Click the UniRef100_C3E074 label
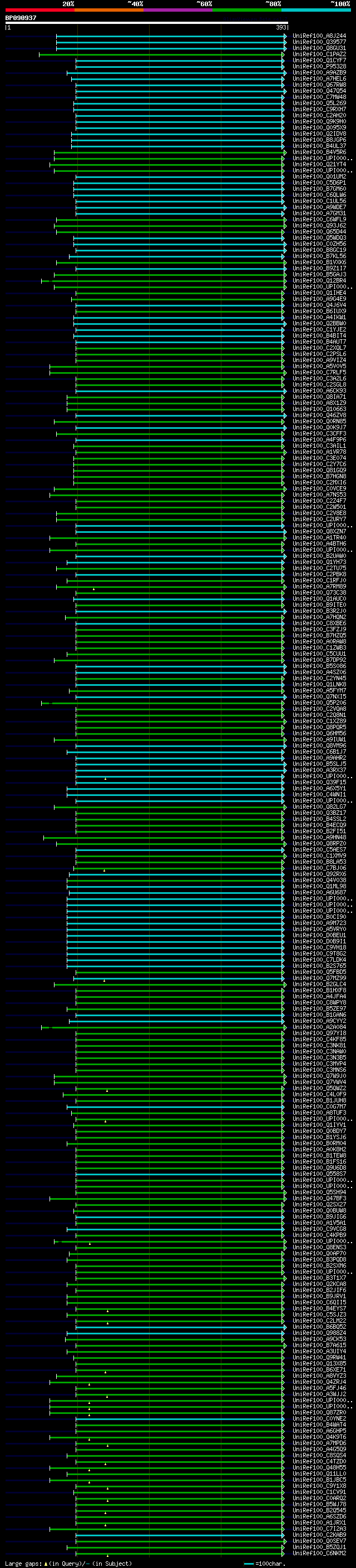Viewport: 356px width, 1568px height. pyautogui.click(x=319, y=458)
